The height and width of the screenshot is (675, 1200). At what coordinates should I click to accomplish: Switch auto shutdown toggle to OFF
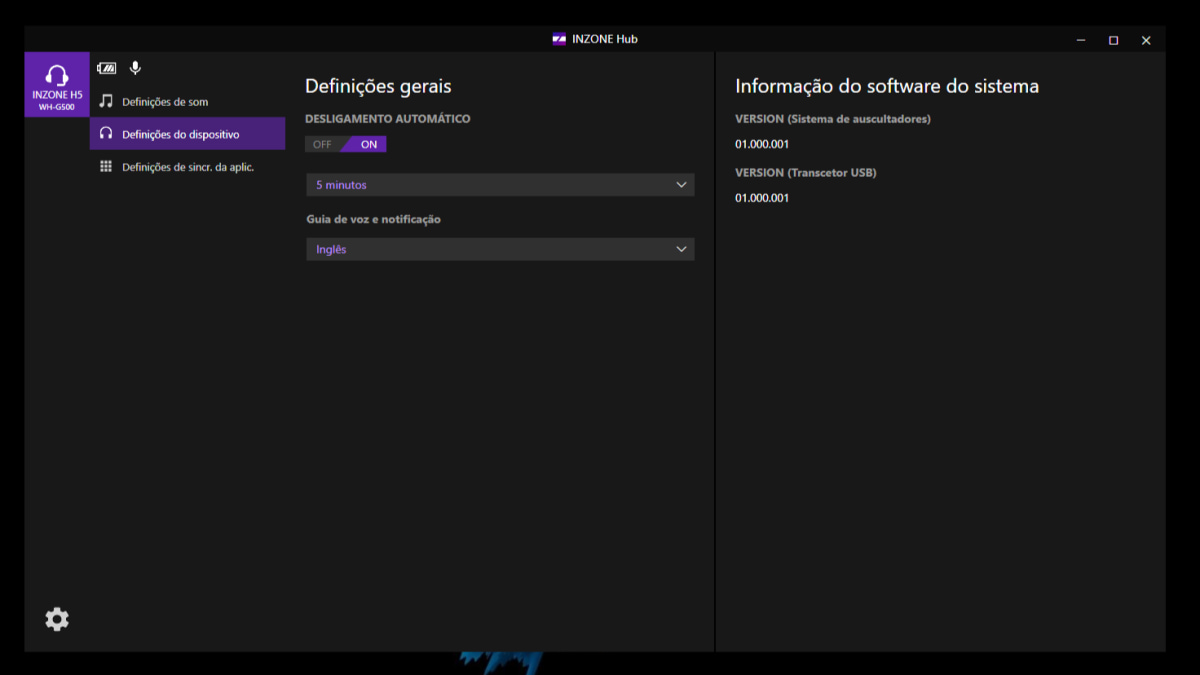pyautogui.click(x=322, y=144)
